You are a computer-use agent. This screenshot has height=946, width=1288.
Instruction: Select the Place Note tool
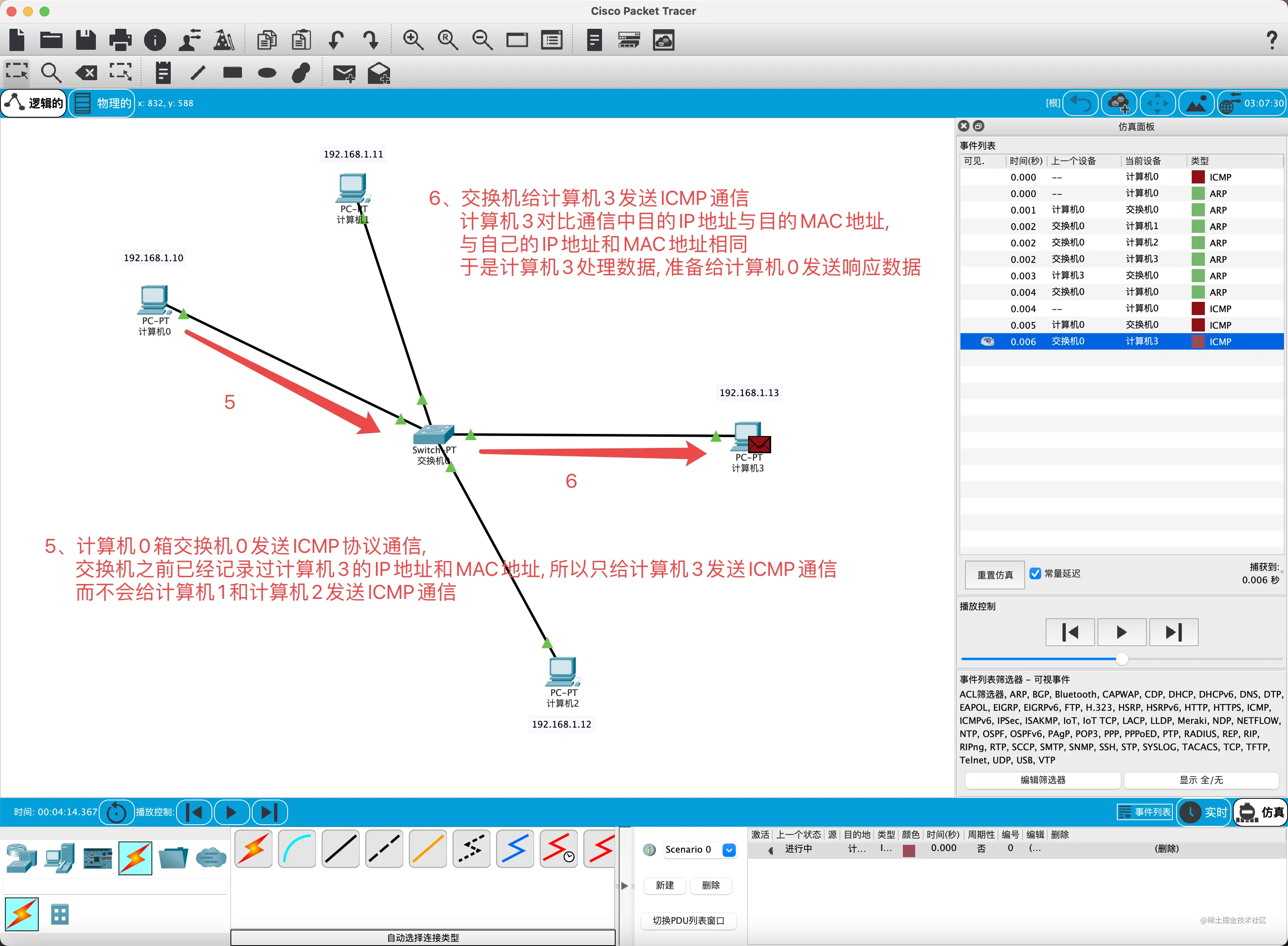pyautogui.click(x=163, y=72)
